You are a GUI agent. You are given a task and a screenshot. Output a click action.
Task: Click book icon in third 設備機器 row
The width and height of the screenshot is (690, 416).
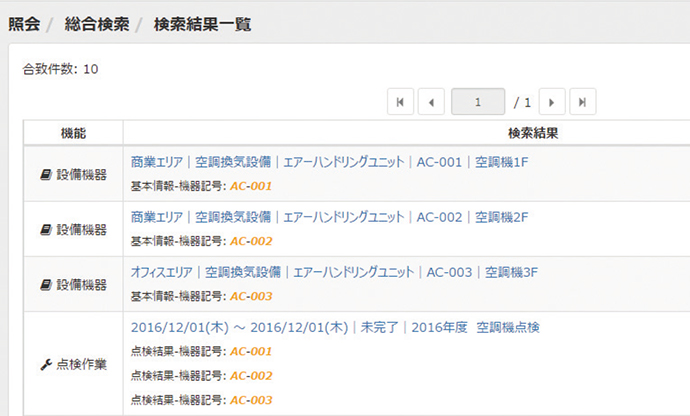(44, 285)
